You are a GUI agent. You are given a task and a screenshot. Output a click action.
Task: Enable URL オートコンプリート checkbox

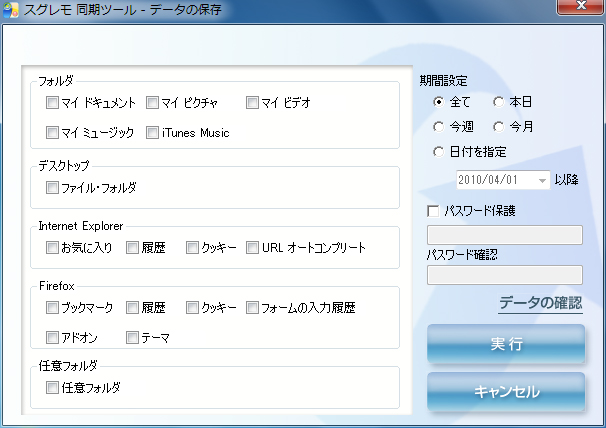[252, 248]
